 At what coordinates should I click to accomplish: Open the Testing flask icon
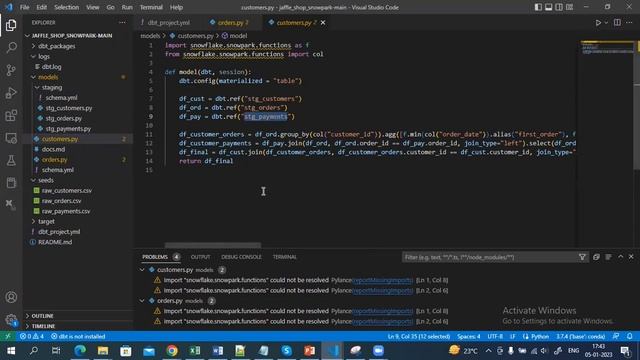11,160
